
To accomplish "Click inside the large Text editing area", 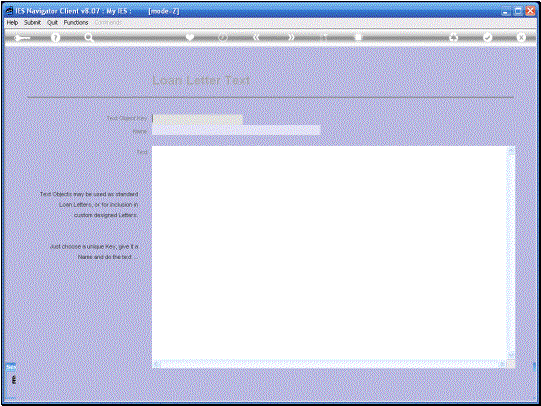I will point(329,253).
